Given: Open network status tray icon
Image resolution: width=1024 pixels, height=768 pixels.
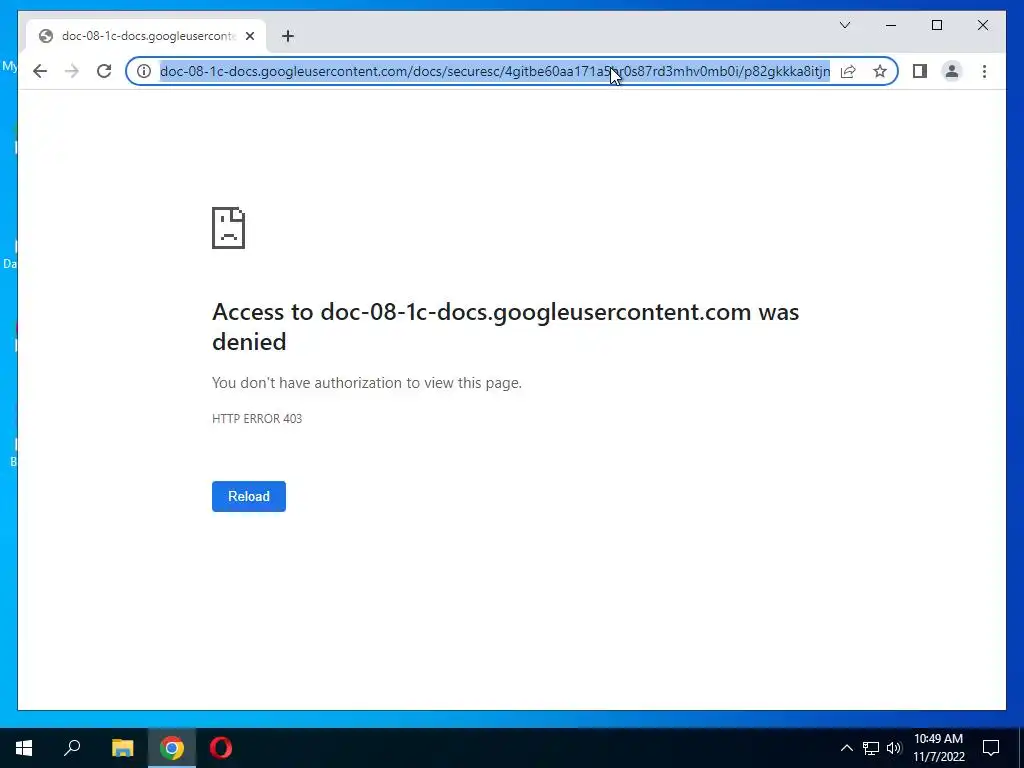Looking at the screenshot, I should point(871,748).
